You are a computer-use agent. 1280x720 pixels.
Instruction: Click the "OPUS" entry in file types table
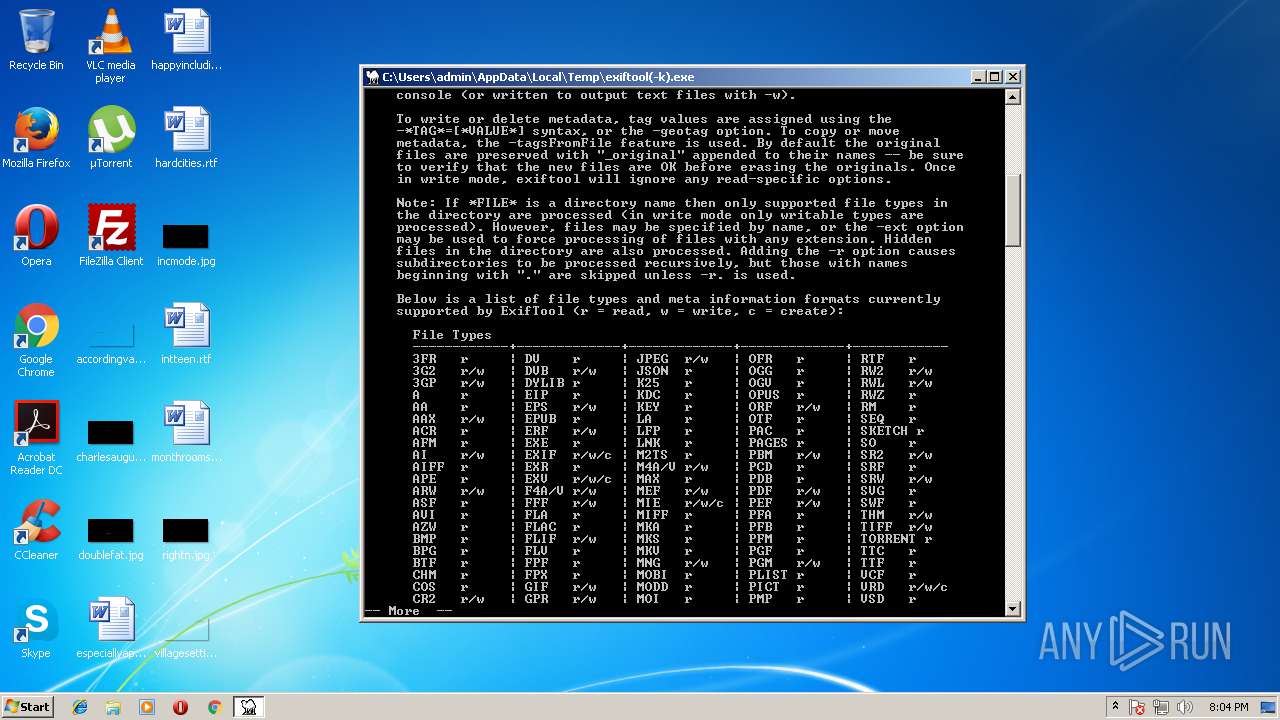click(x=764, y=395)
